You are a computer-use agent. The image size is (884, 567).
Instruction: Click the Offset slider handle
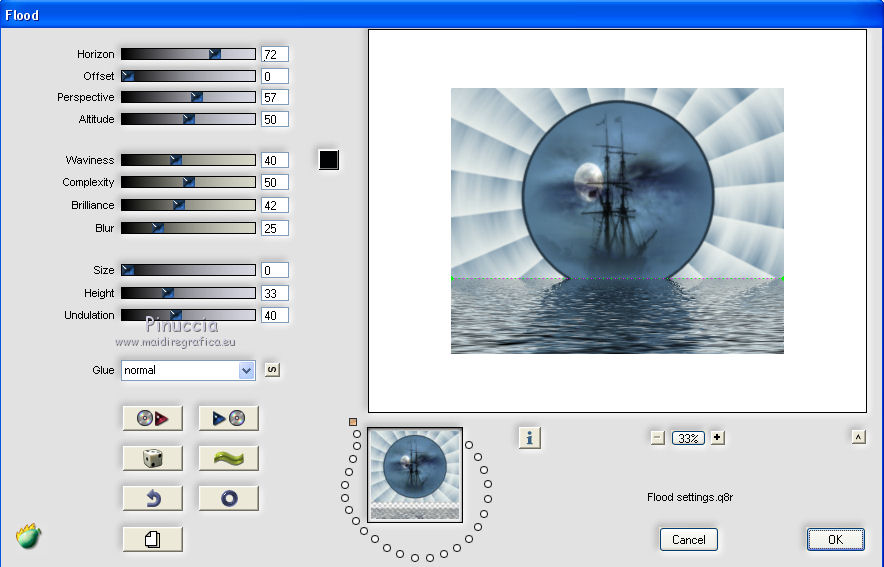click(128, 76)
